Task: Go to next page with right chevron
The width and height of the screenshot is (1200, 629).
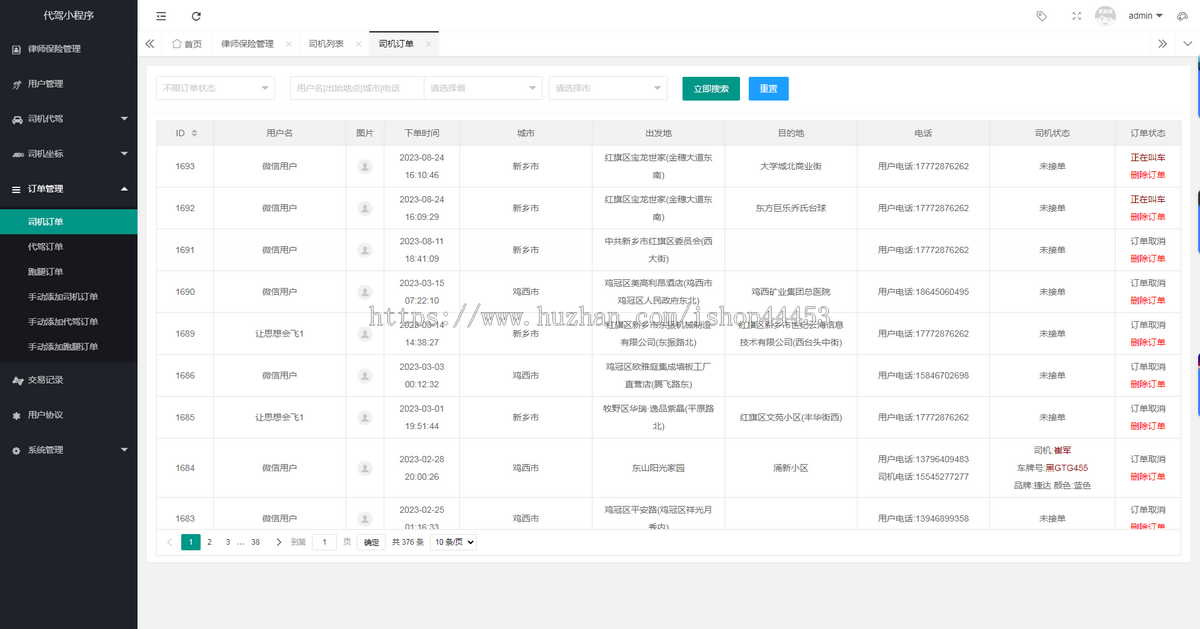Action: tap(278, 542)
